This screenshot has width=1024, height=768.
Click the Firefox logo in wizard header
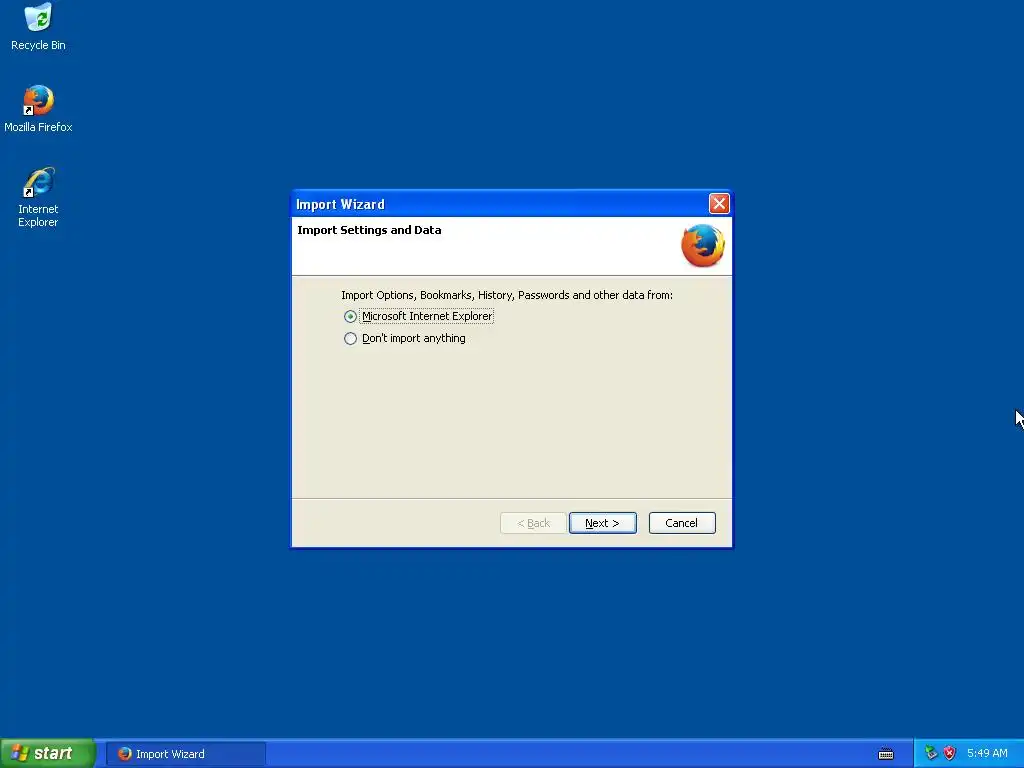click(x=703, y=246)
